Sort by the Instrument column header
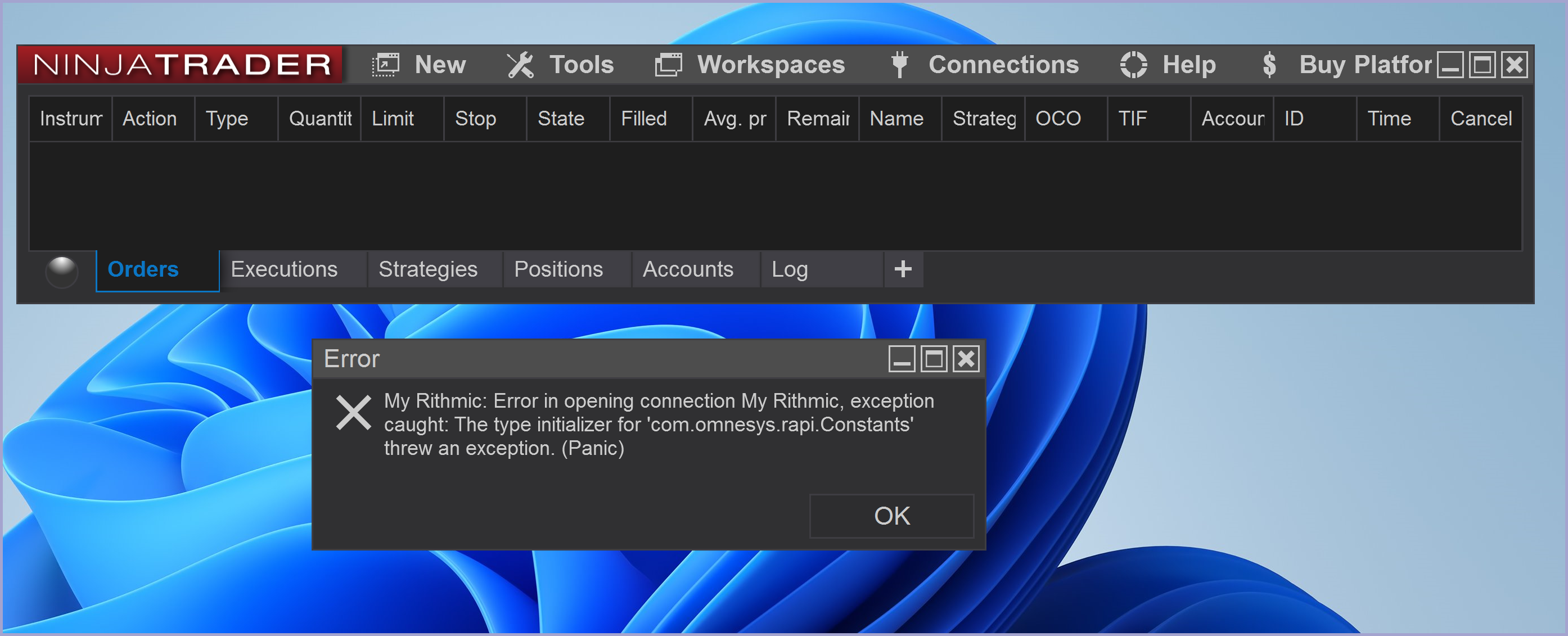 click(x=71, y=119)
